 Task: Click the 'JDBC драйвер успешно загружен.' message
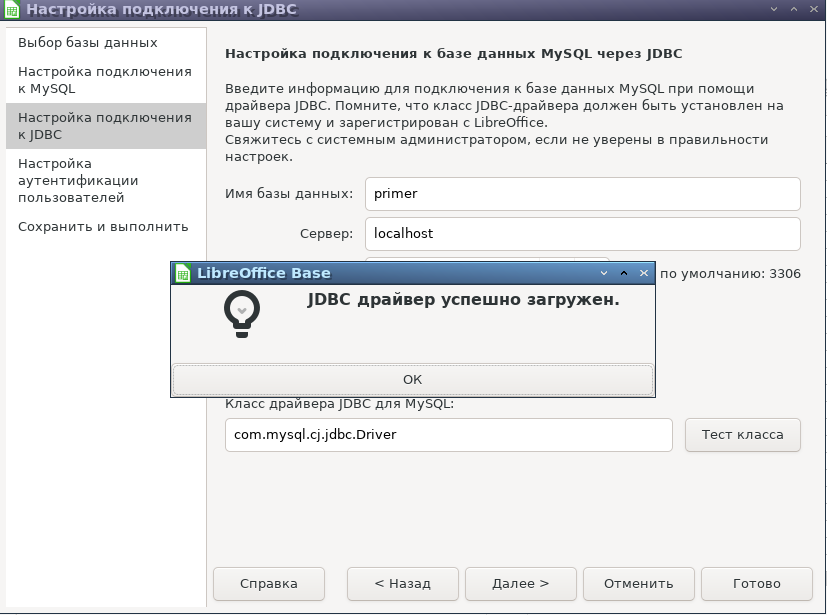[x=464, y=300]
